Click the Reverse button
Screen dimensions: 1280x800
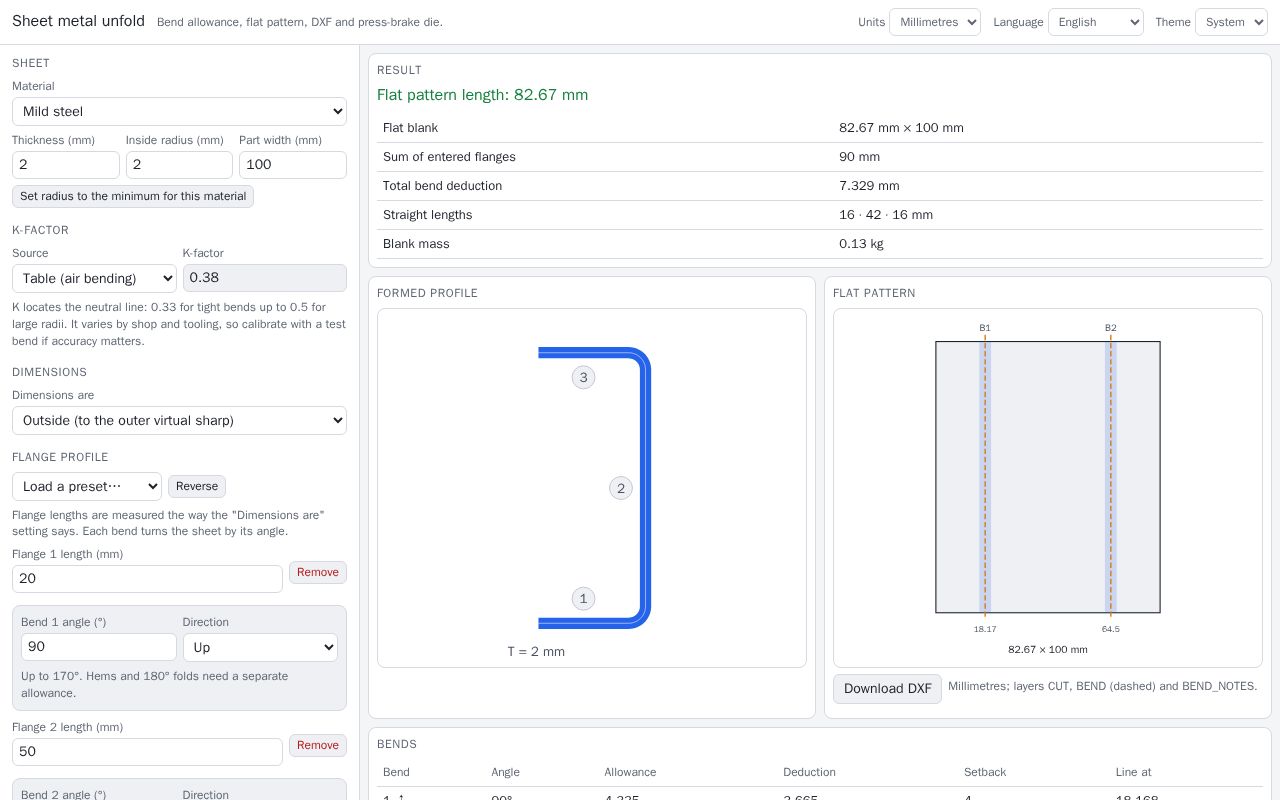point(197,486)
